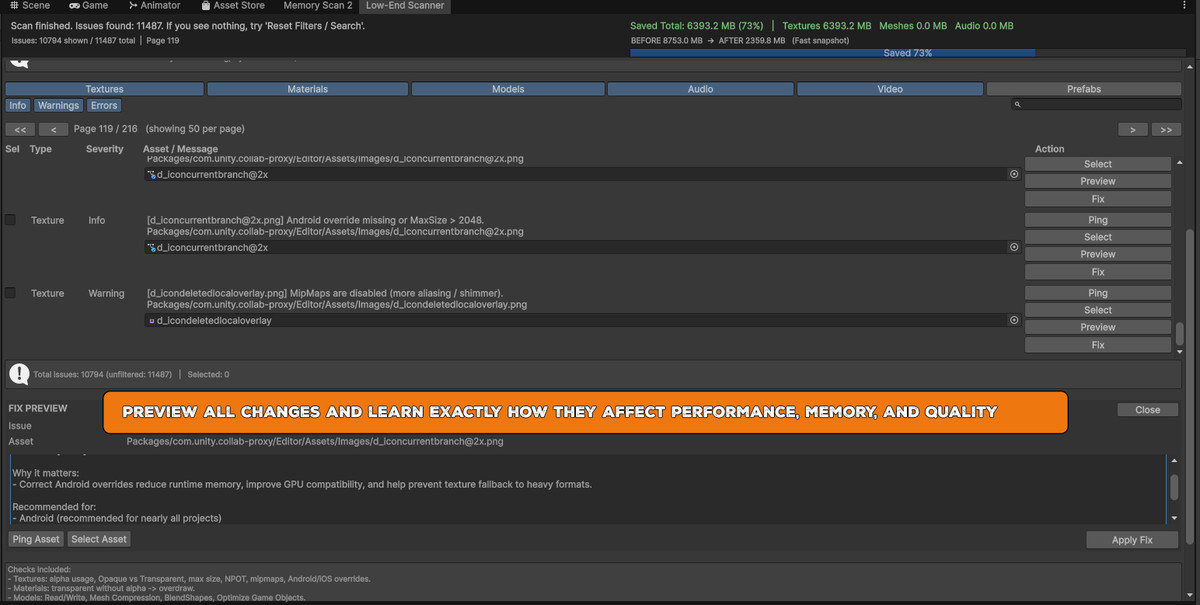This screenshot has height=605, width=1200.
Task: Check the Info texture row checkbox
Action: [11, 220]
